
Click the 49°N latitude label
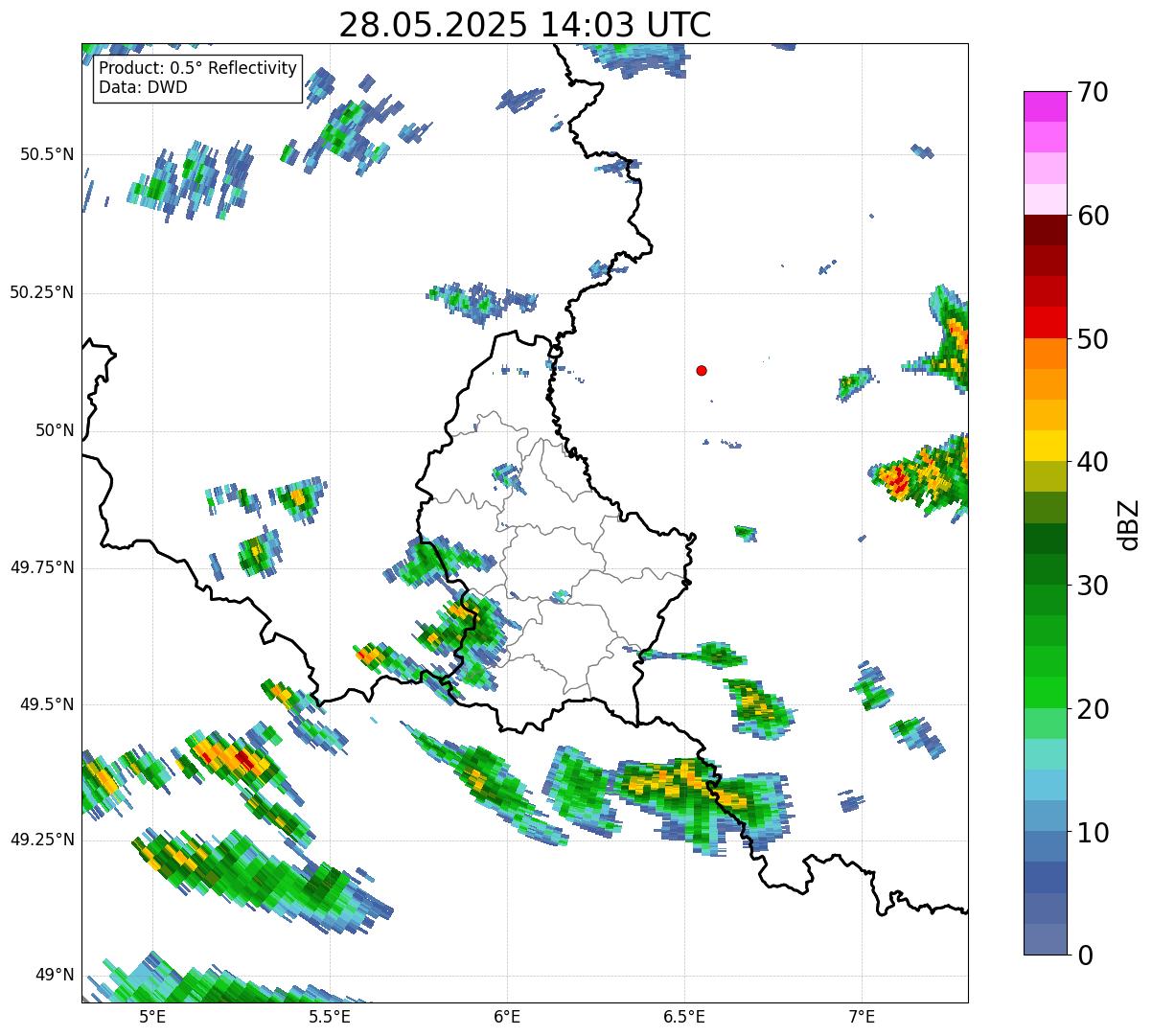tap(55, 975)
